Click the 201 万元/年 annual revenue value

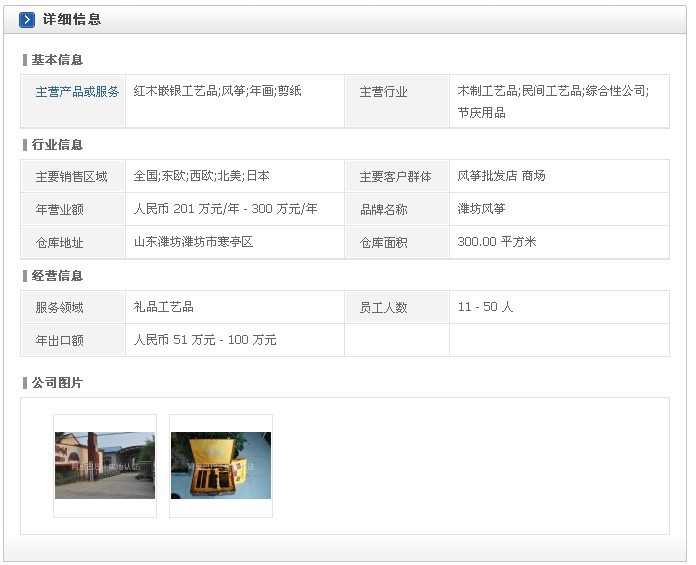(225, 209)
